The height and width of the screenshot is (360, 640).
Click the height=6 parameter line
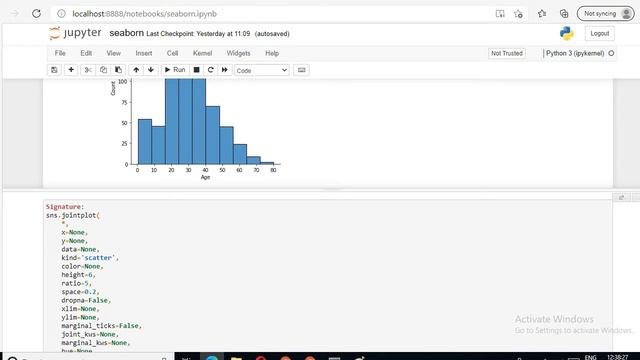(78, 275)
